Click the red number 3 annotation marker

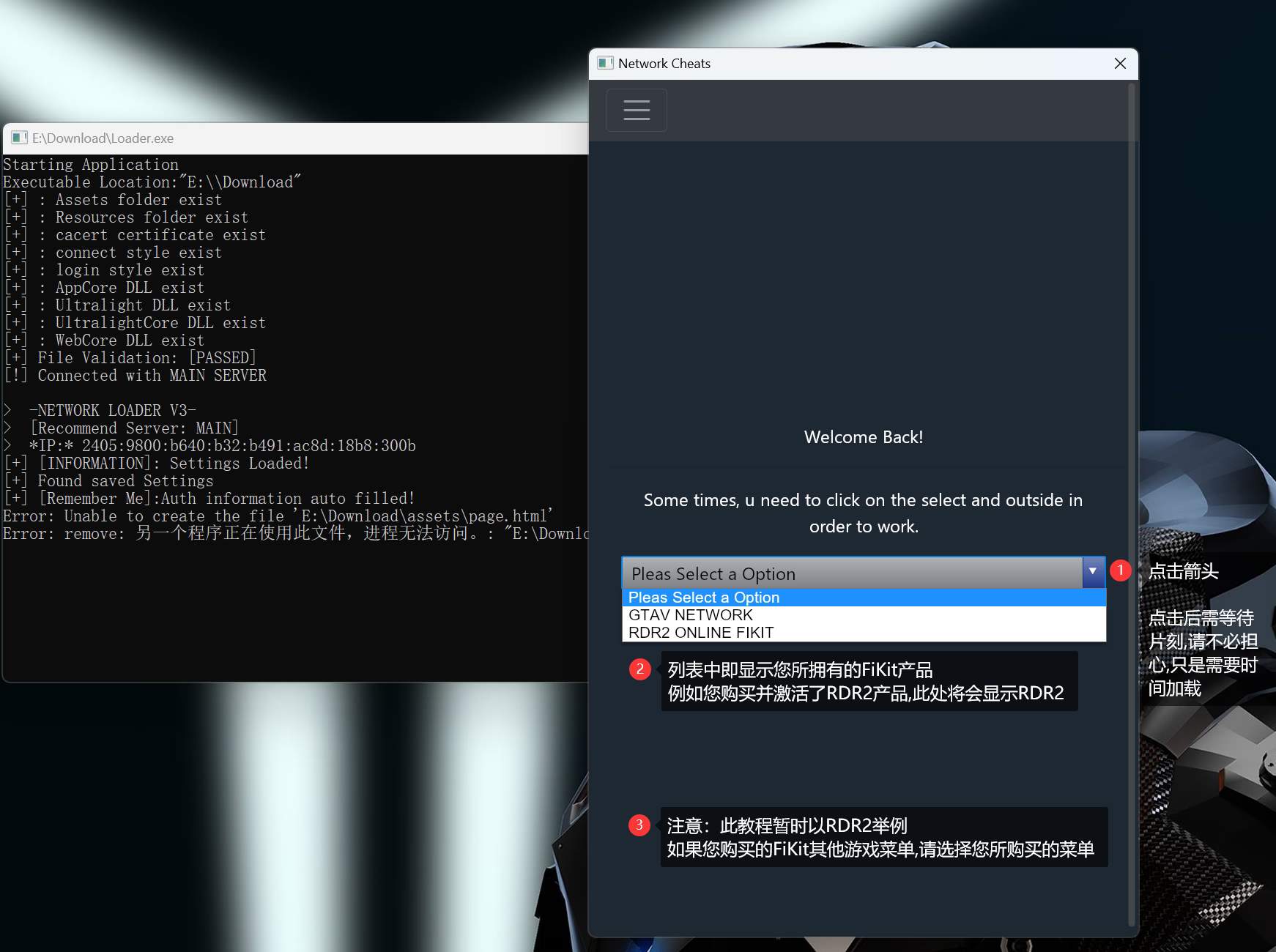pyautogui.click(x=639, y=825)
